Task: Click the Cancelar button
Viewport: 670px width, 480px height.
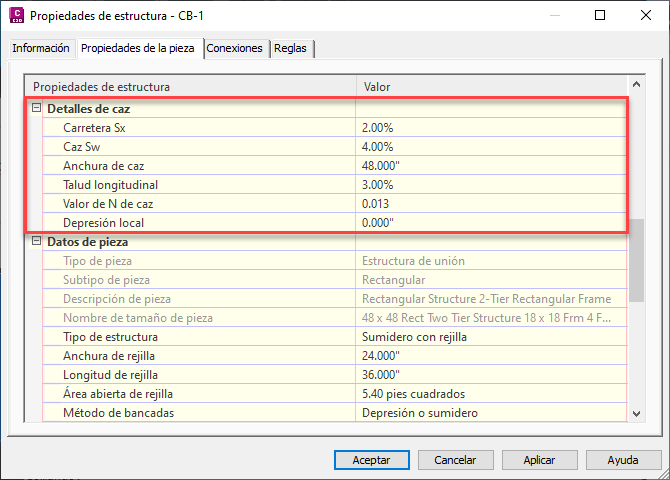Action: [x=455, y=460]
